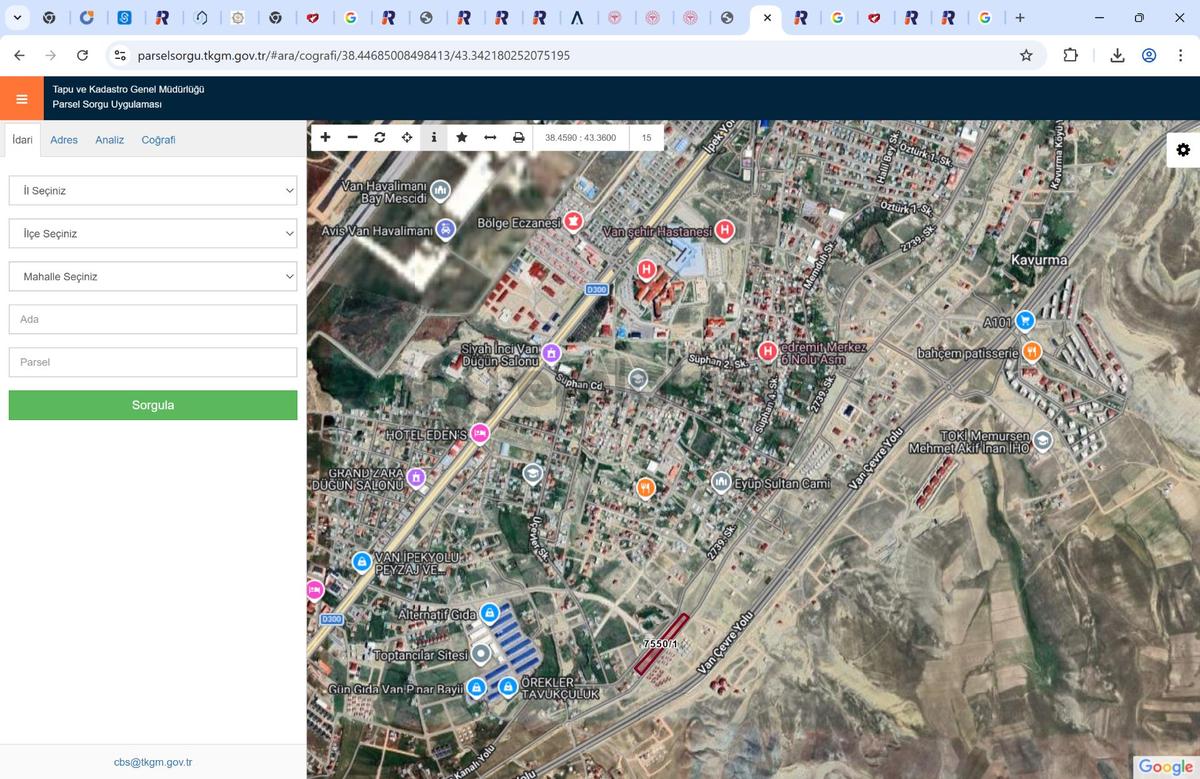Screen dimensions: 1200x779
Task: Switch to the Adres tab
Action: pyautogui.click(x=64, y=140)
